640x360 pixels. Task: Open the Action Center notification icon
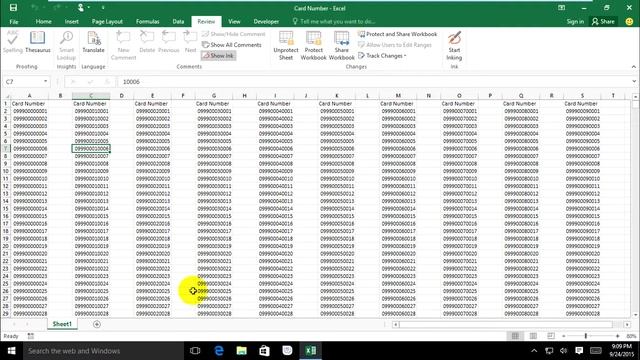(579, 351)
